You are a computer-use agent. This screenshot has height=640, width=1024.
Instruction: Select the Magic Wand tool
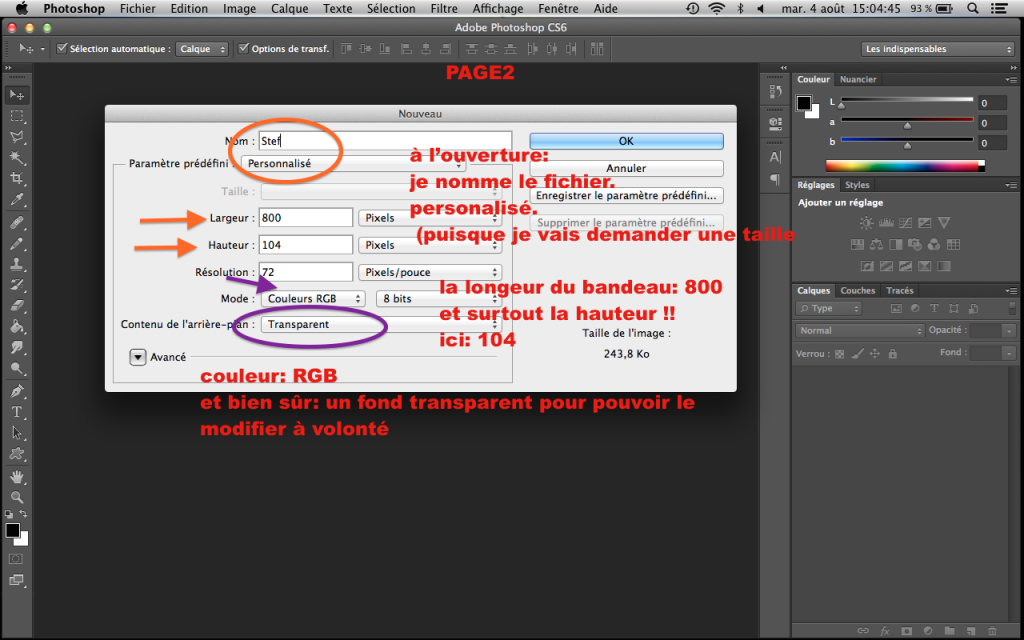(x=16, y=157)
